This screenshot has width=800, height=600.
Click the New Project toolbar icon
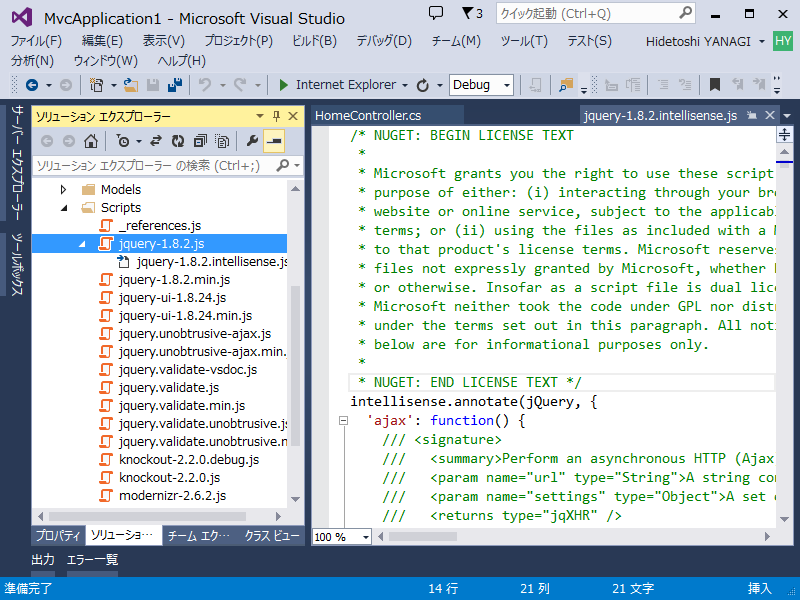pyautogui.click(x=96, y=85)
